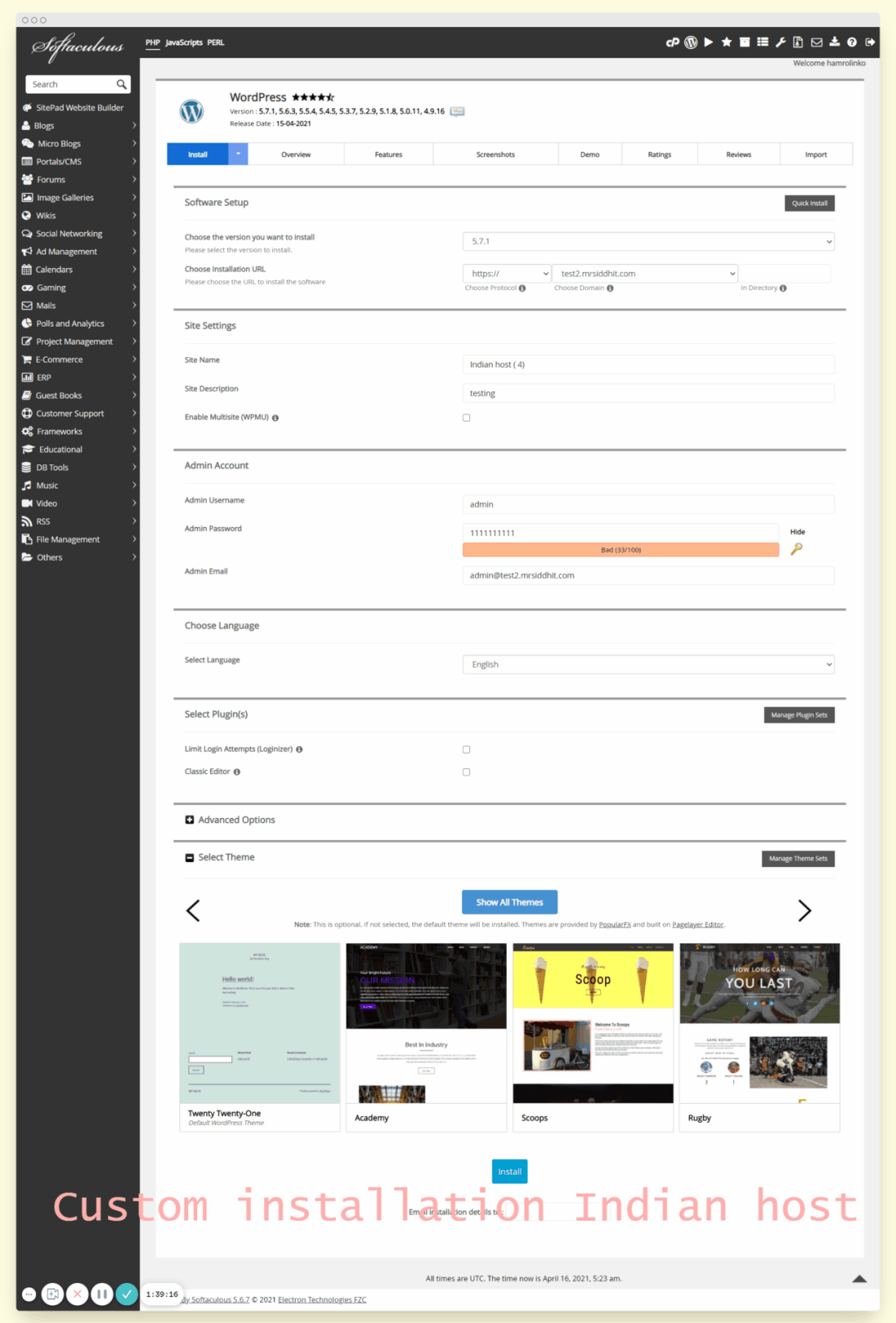The width and height of the screenshot is (896, 1323).
Task: Click the Choose Domain info icon
Action: pos(610,288)
